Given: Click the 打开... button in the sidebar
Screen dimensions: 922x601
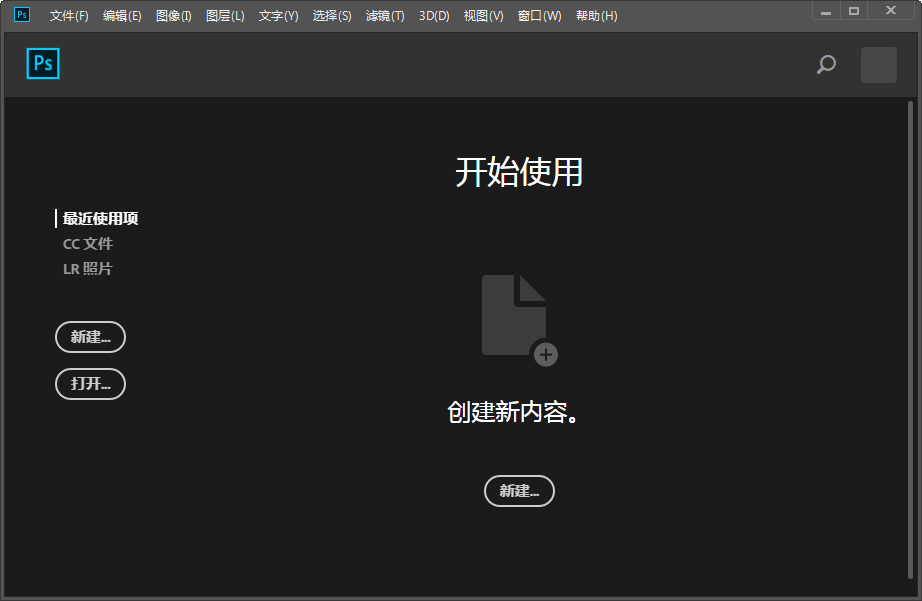Looking at the screenshot, I should [x=91, y=384].
